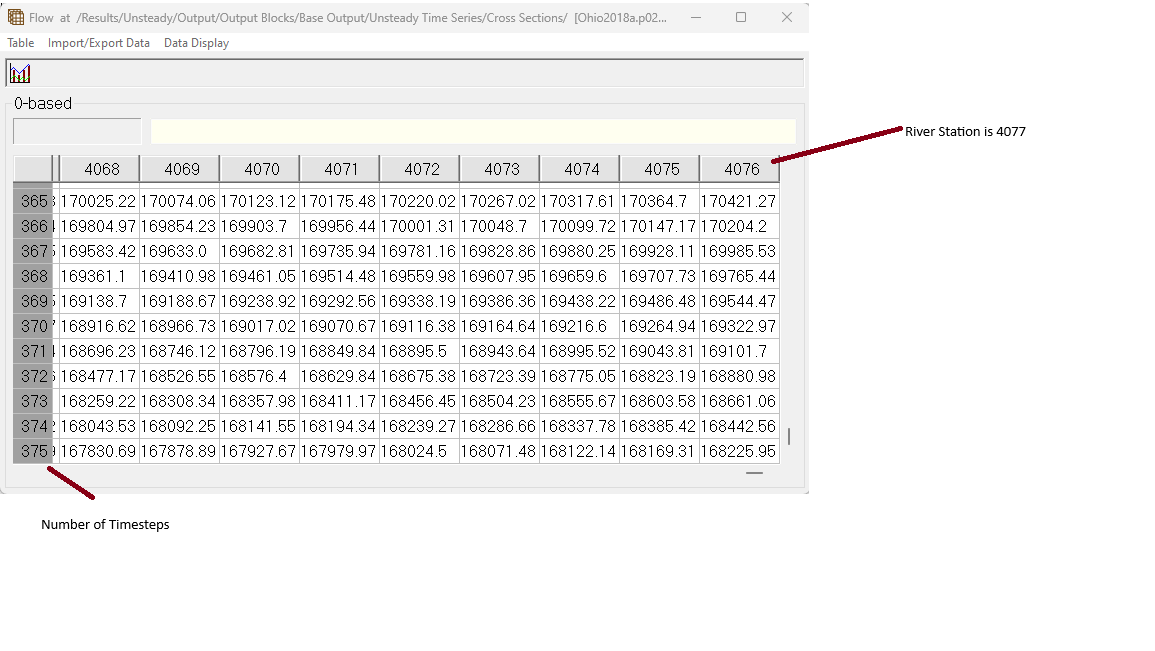The width and height of the screenshot is (1155, 651).
Task: Click cell value 170001.31
Action: click(418, 226)
